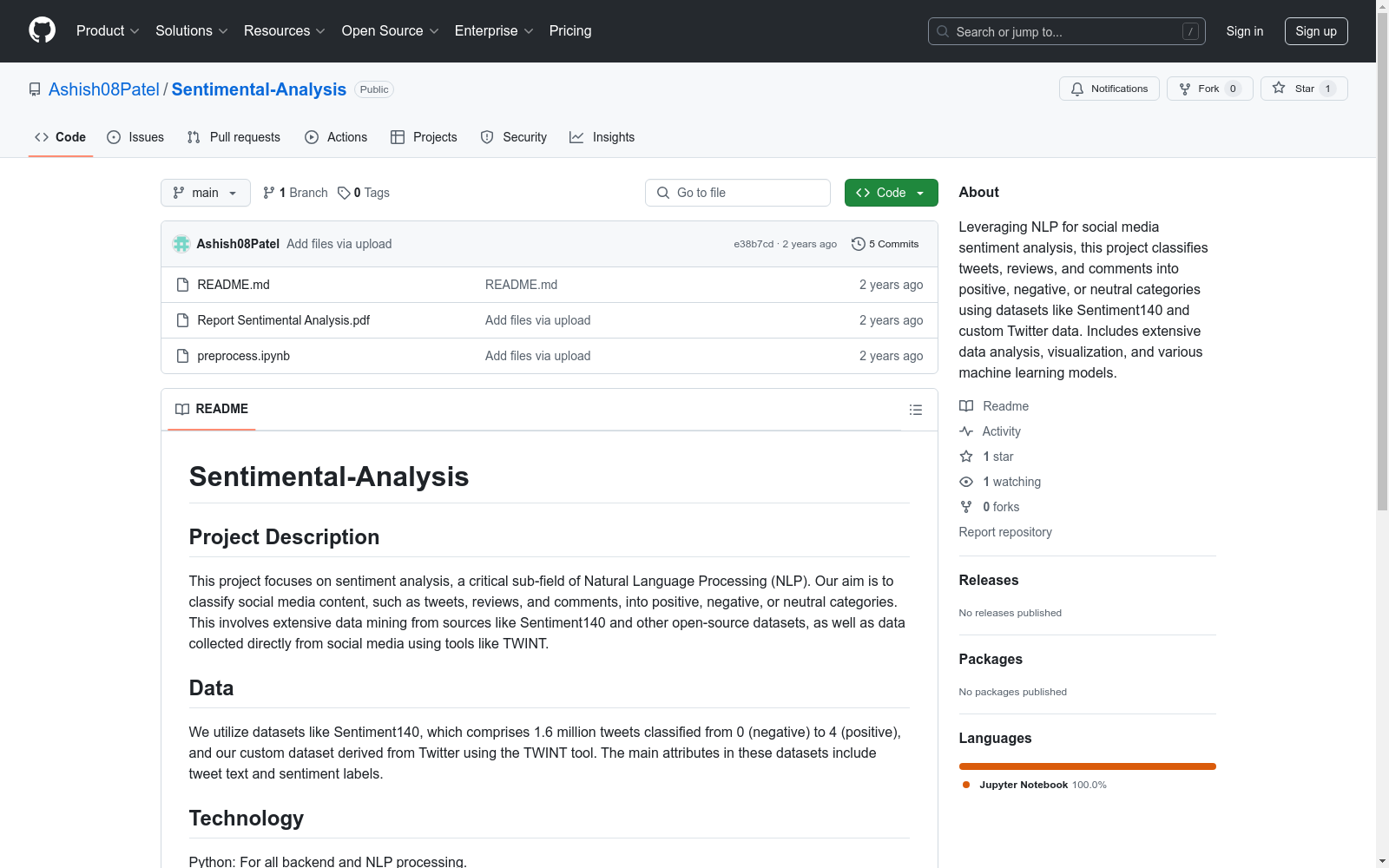Switch to the Security tab

pos(514,137)
